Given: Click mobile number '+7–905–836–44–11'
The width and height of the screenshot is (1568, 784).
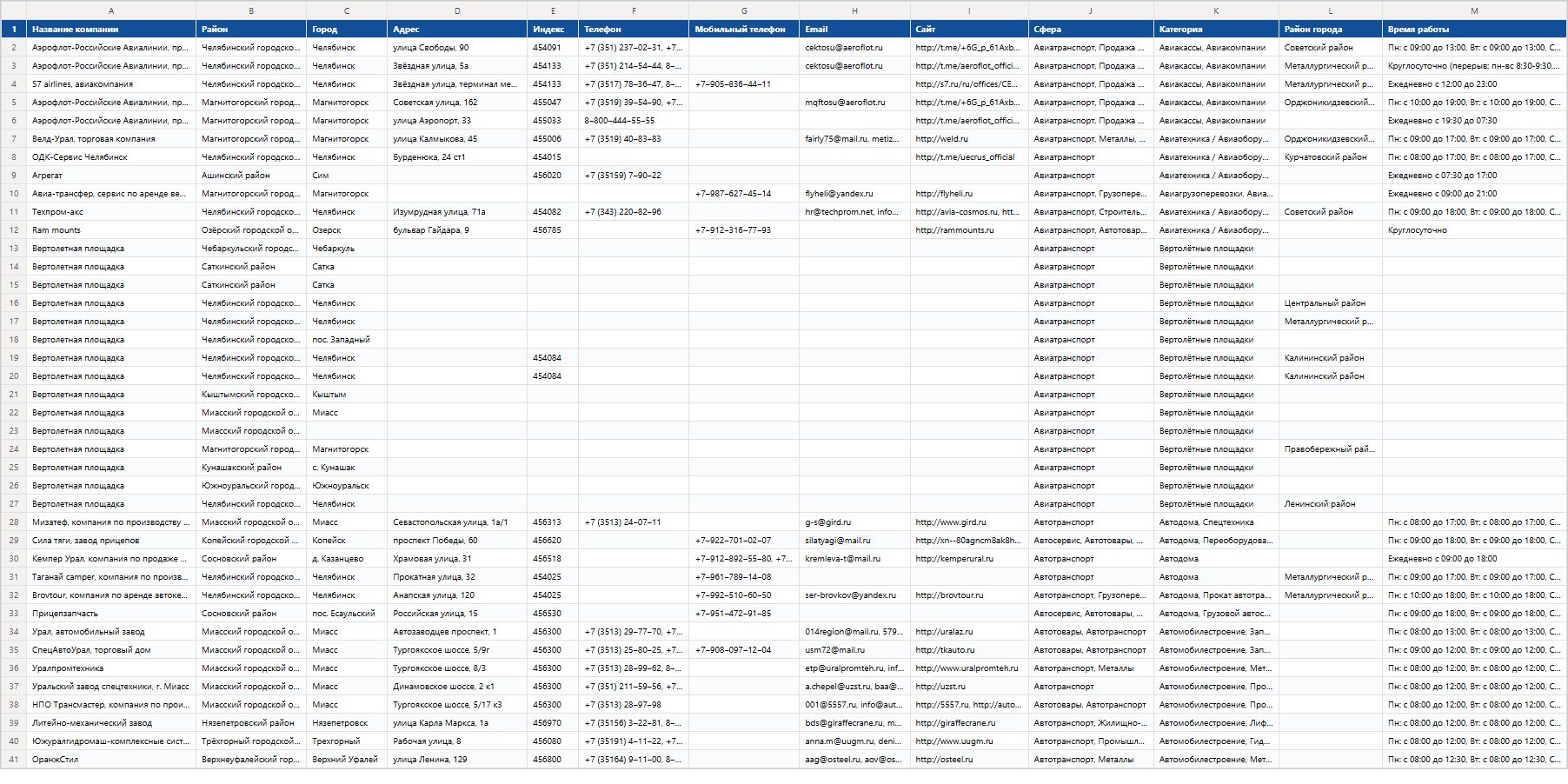Looking at the screenshot, I should 744,83.
